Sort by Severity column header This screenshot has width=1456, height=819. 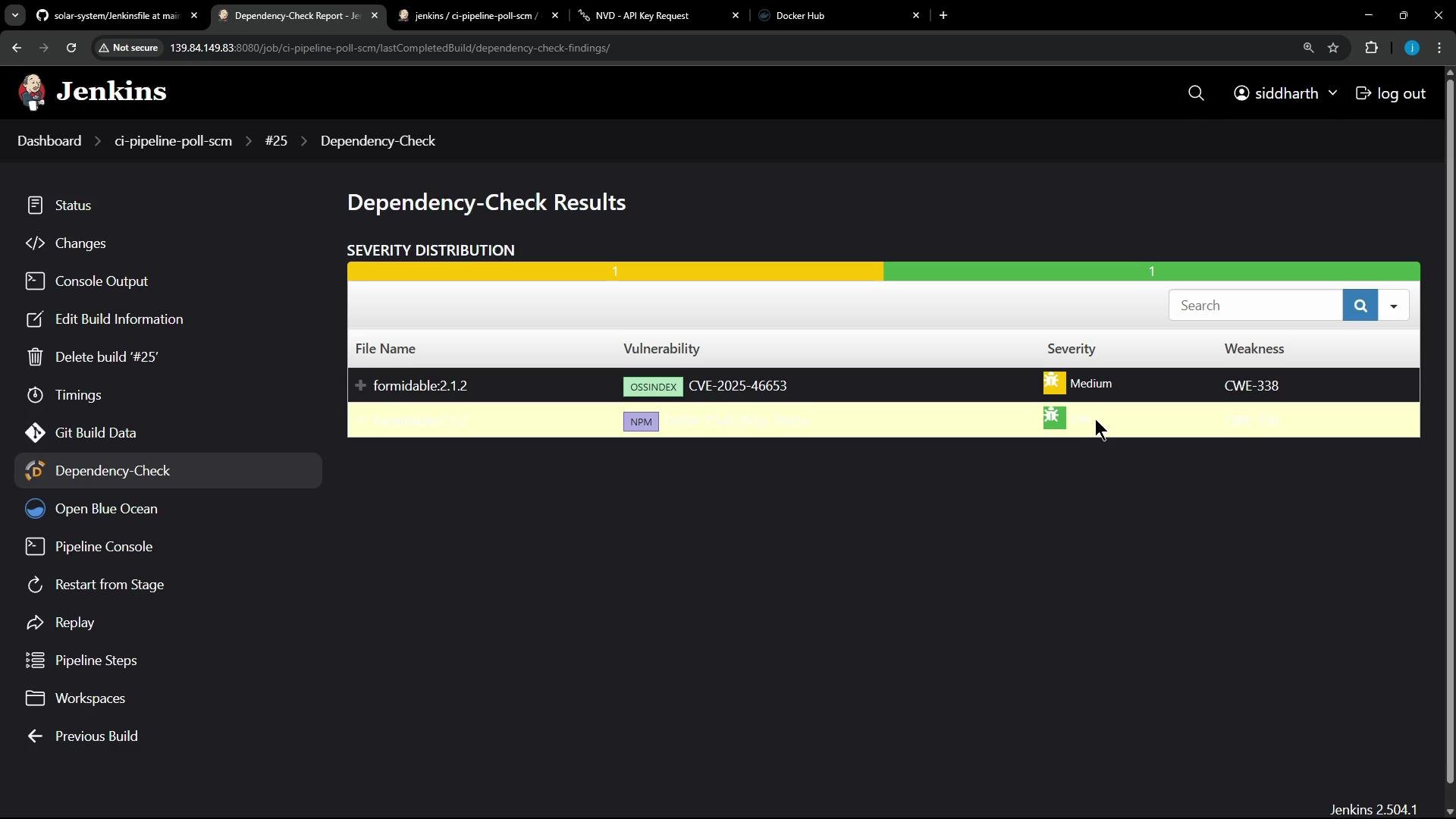click(x=1071, y=349)
